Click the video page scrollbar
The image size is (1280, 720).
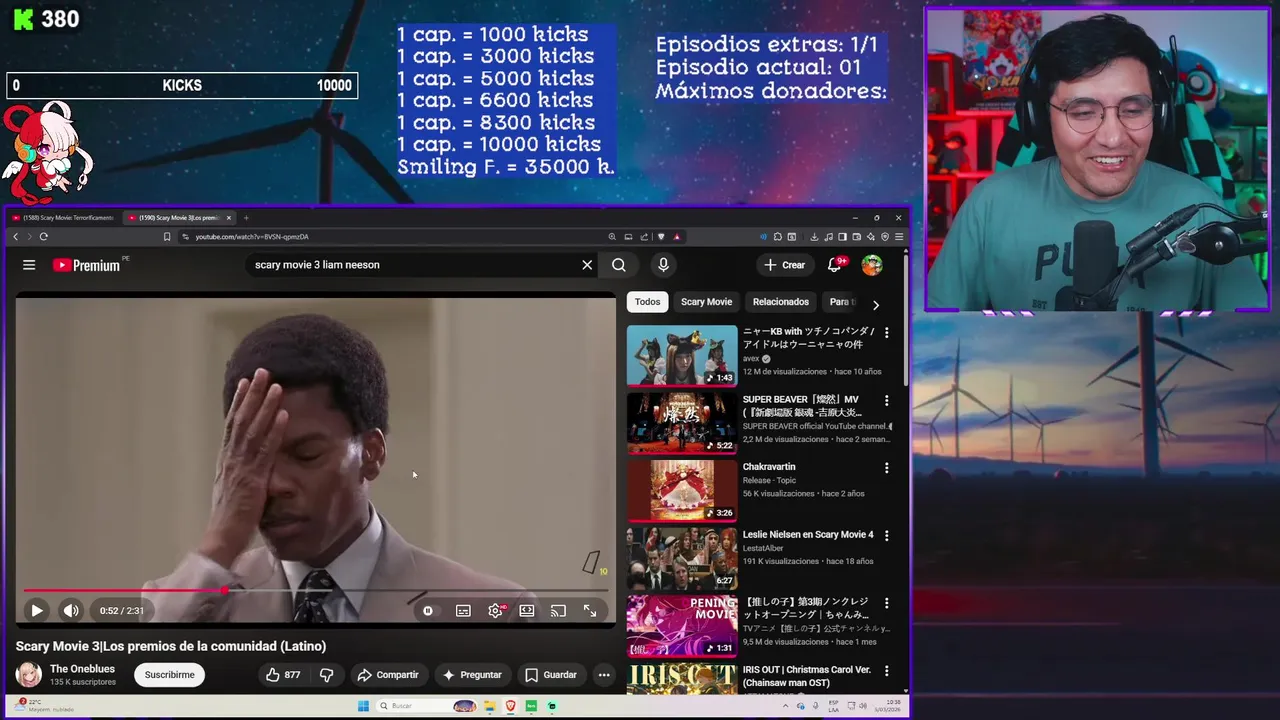coord(906,320)
